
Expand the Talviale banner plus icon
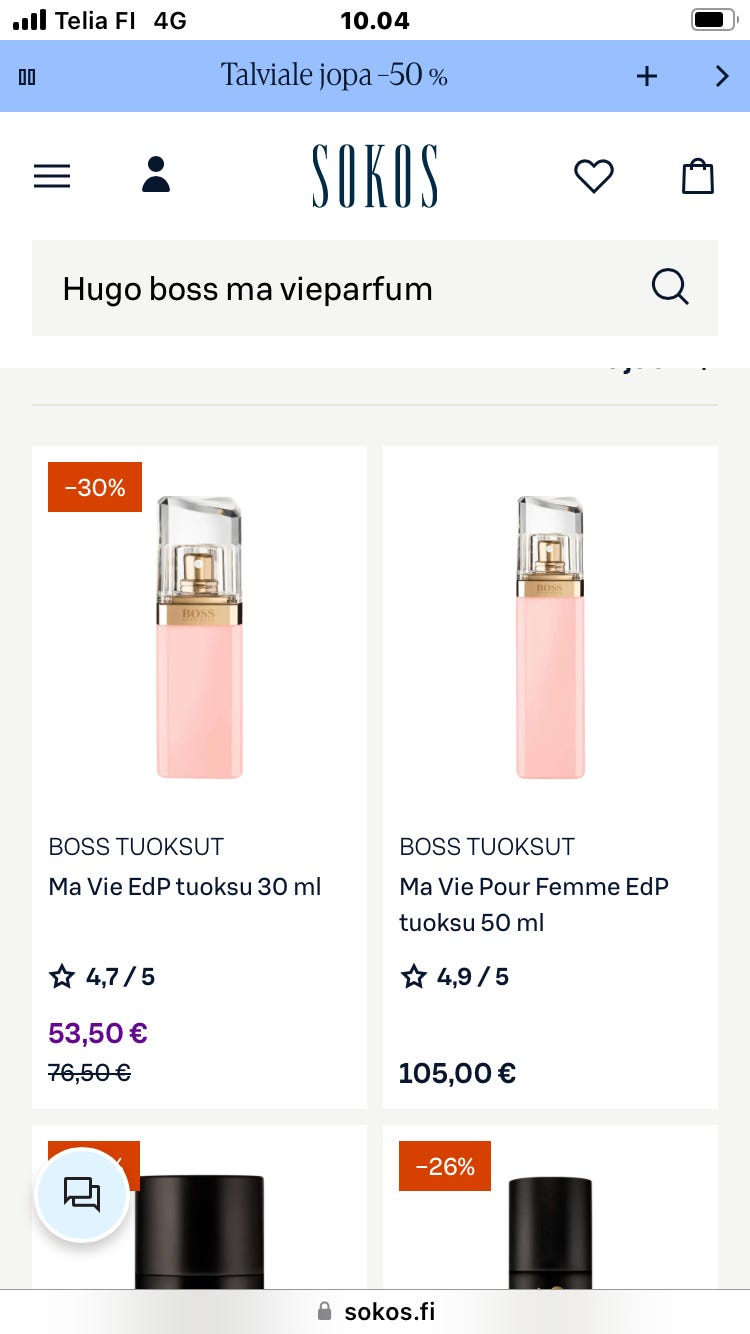click(647, 76)
